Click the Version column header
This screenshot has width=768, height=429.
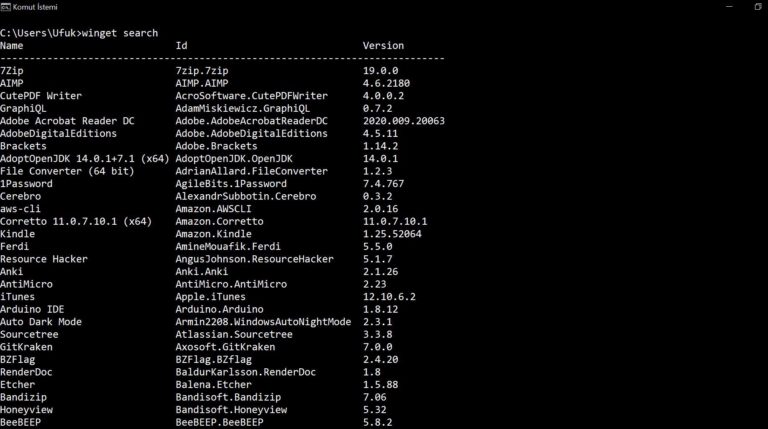pyautogui.click(x=383, y=46)
